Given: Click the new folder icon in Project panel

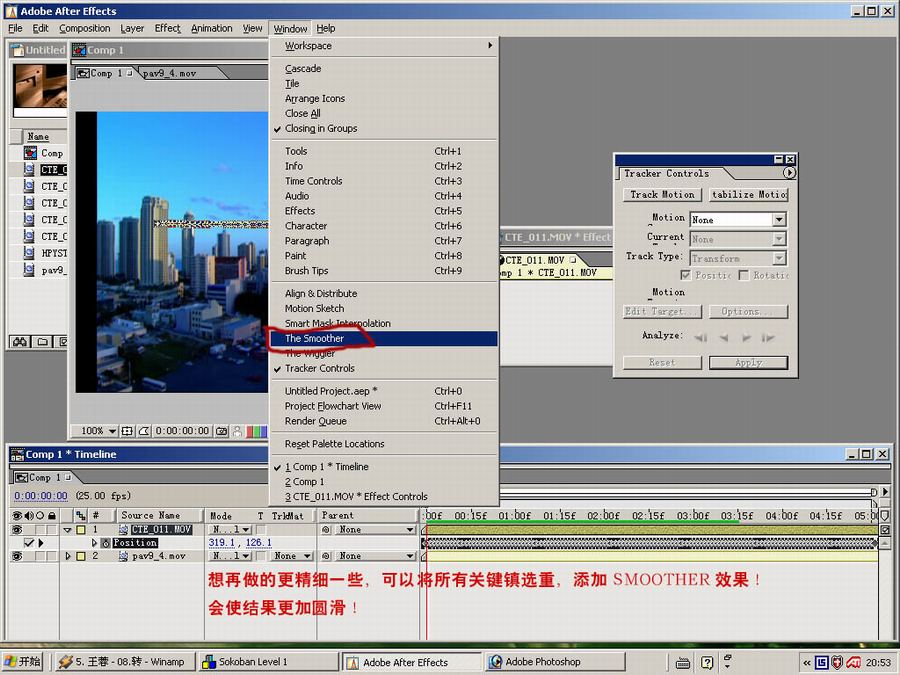Looking at the screenshot, I should pos(42,342).
